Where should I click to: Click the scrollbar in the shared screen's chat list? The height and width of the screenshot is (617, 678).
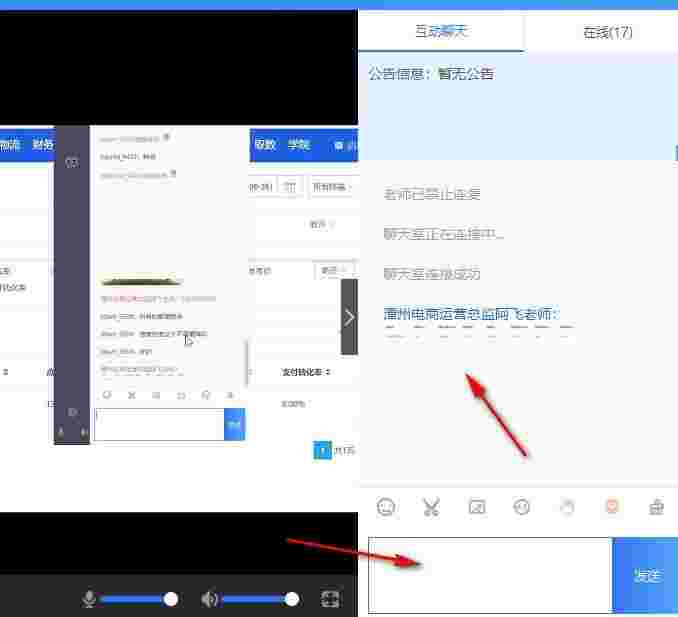247,364
